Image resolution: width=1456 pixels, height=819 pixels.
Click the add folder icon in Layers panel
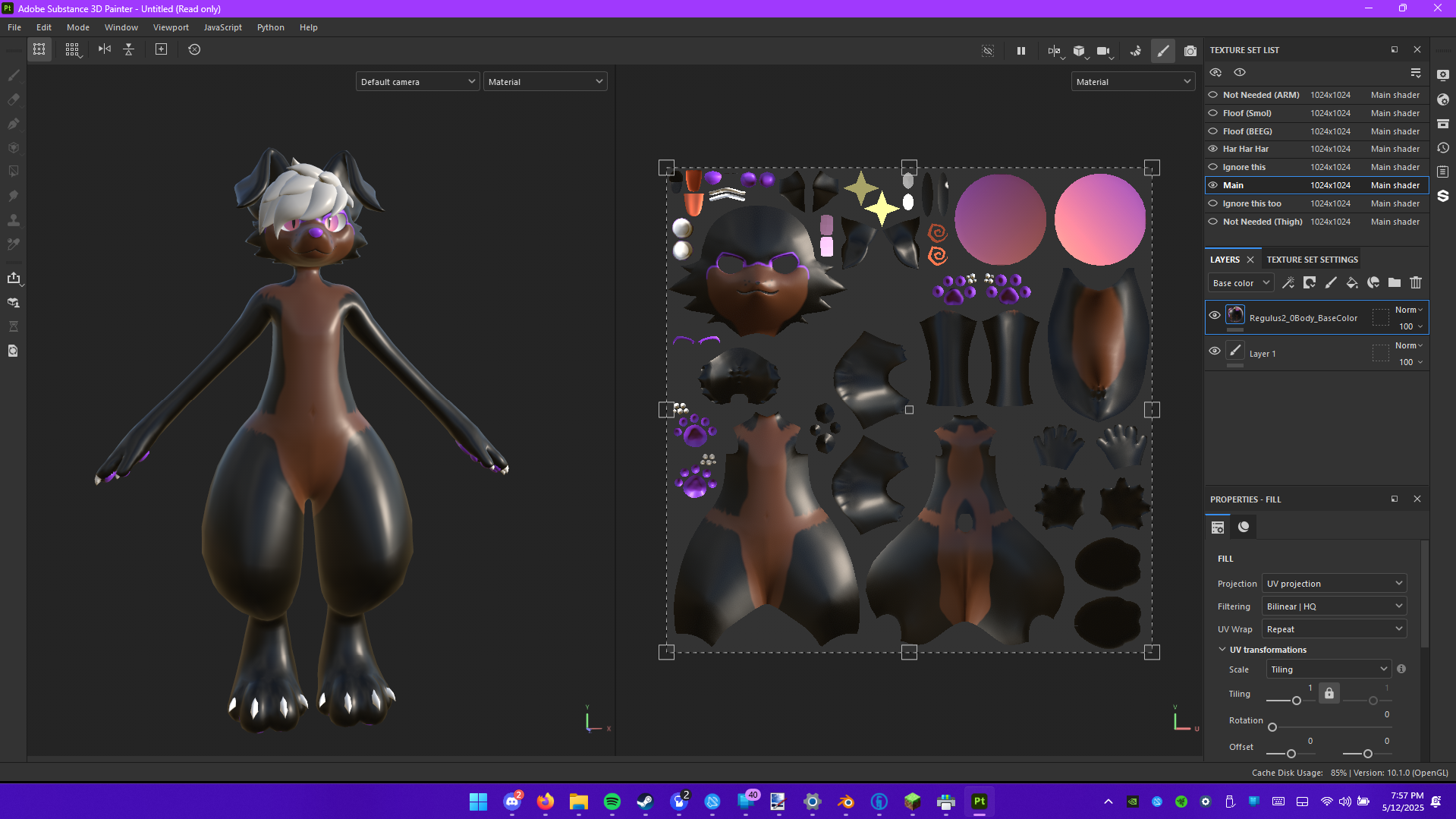(x=1395, y=283)
